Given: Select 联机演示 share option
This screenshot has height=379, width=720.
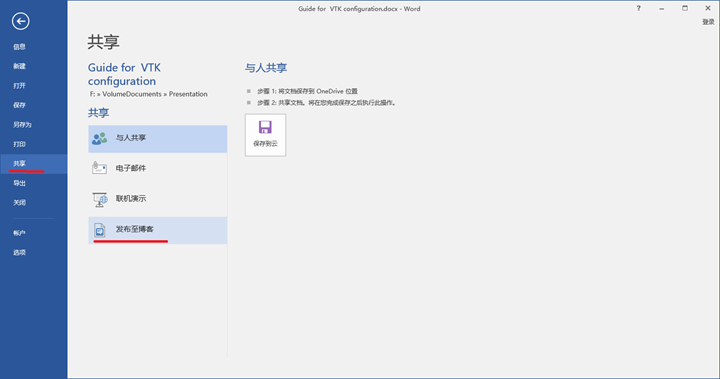Looking at the screenshot, I should pos(158,199).
